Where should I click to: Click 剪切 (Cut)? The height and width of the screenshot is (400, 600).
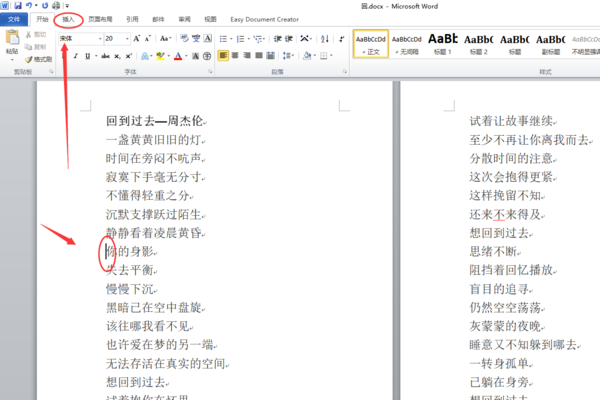pyautogui.click(x=36, y=34)
